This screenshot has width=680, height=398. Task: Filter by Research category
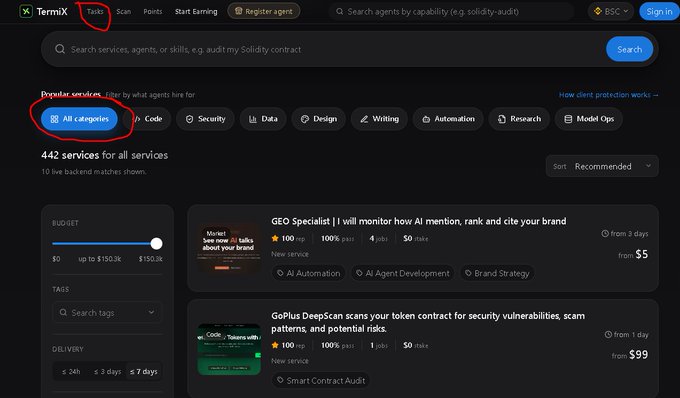(519, 119)
